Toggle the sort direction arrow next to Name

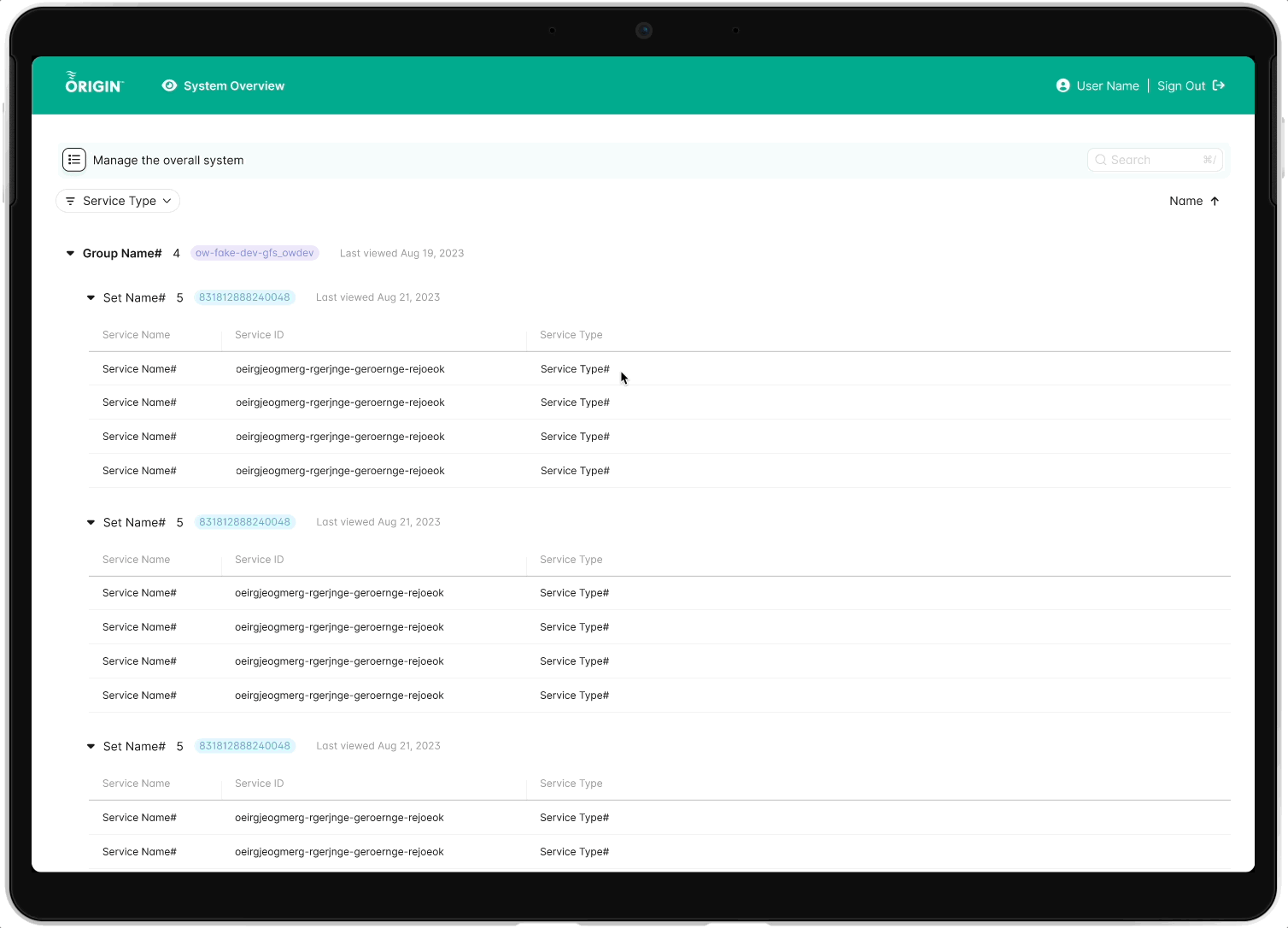coord(1215,201)
